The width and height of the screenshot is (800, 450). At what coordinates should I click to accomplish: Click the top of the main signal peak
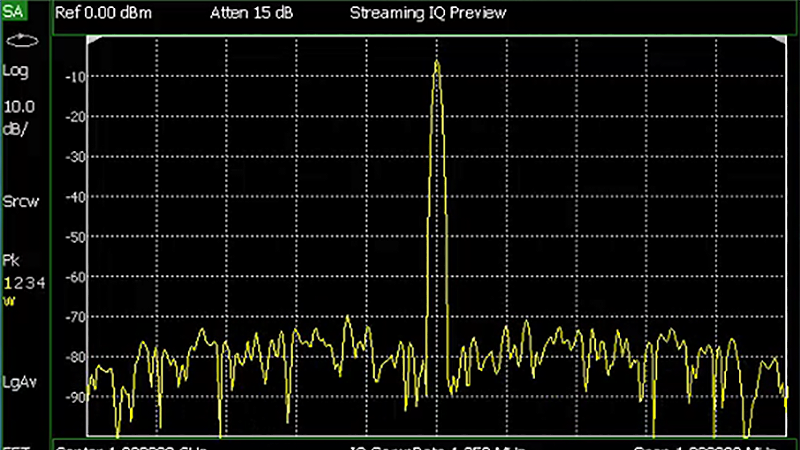tap(437, 62)
